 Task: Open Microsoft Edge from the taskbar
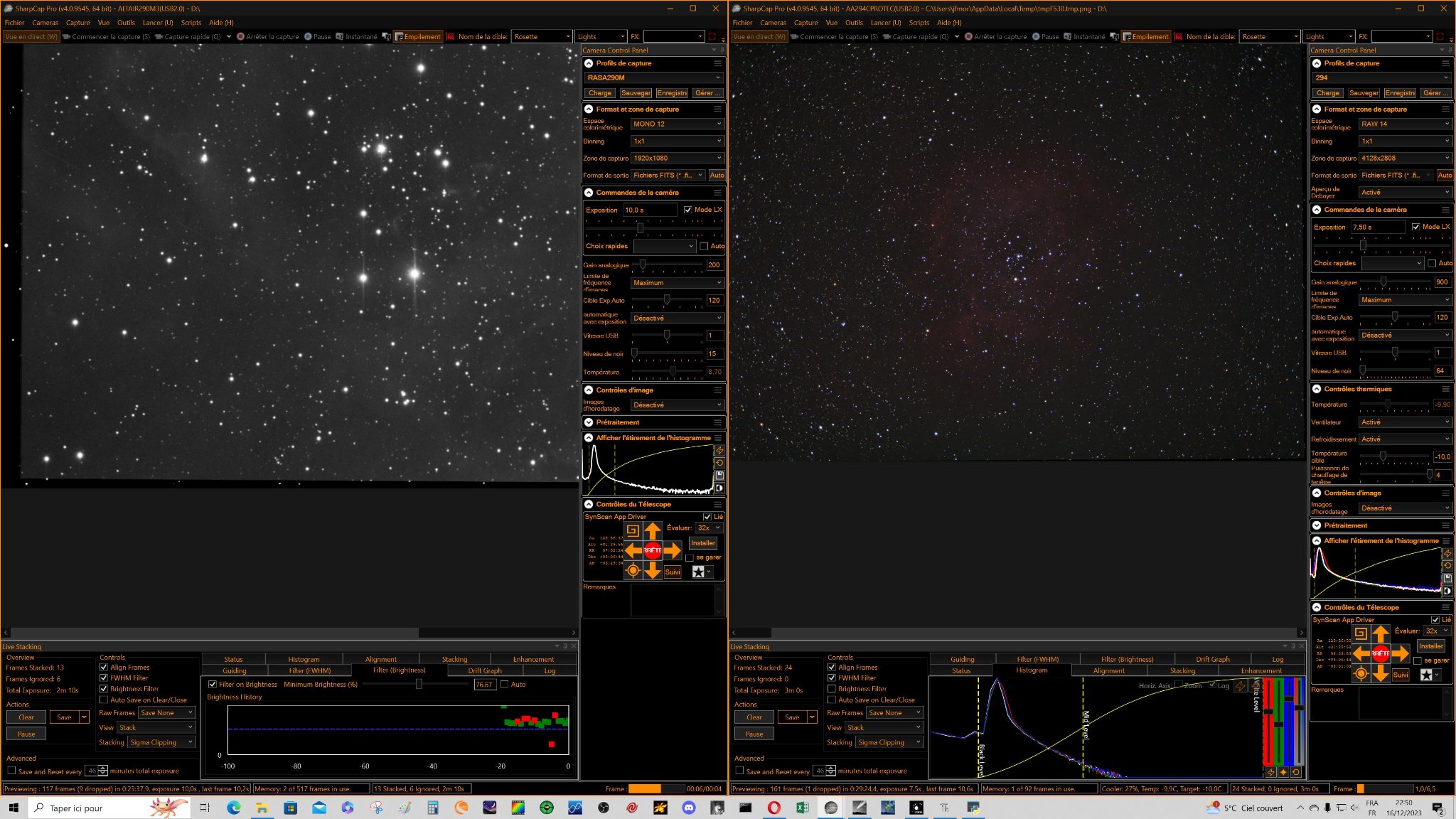click(234, 808)
